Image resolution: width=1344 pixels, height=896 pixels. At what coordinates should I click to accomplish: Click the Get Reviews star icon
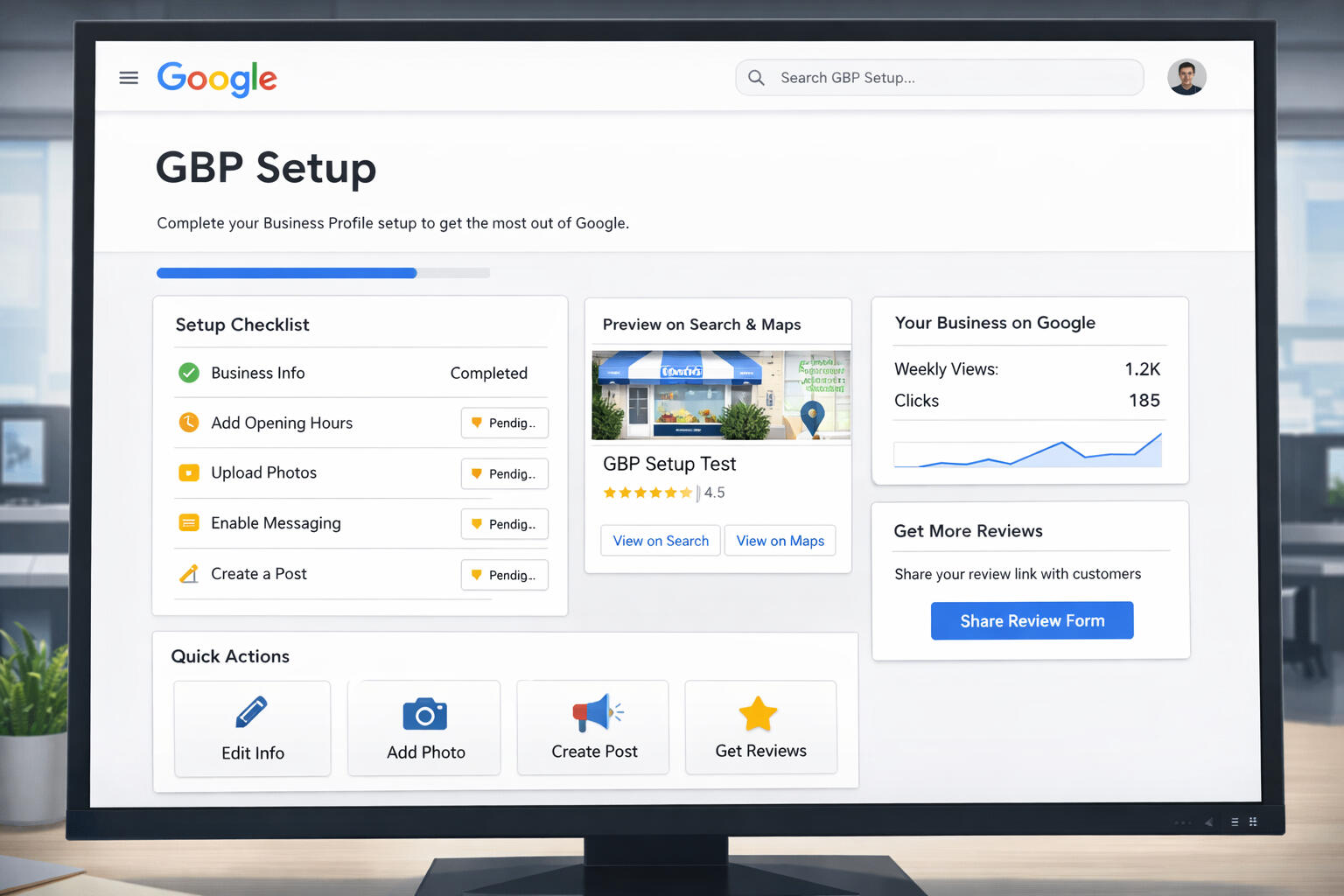[x=758, y=713]
